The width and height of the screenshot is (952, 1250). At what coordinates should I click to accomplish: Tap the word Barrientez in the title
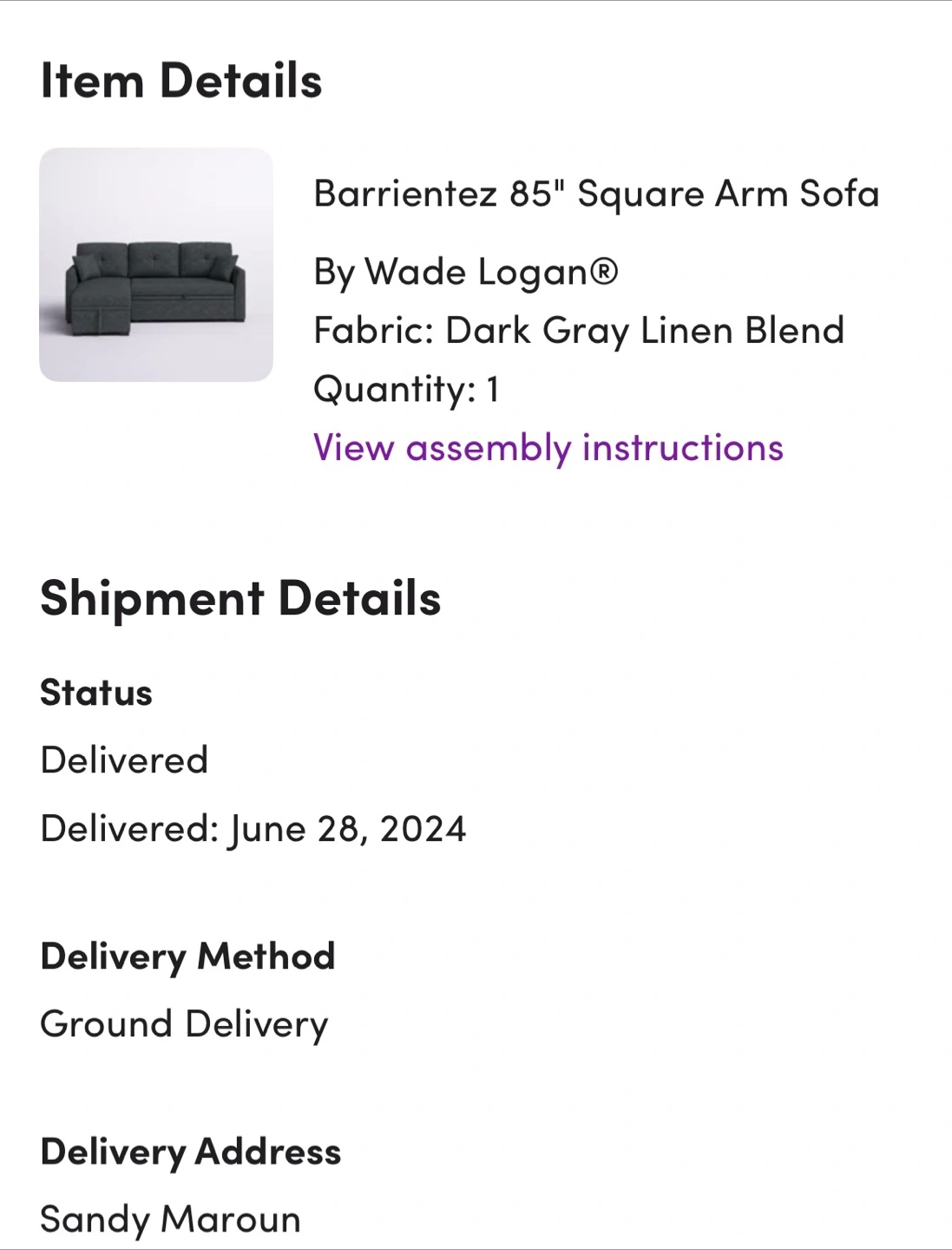point(405,194)
